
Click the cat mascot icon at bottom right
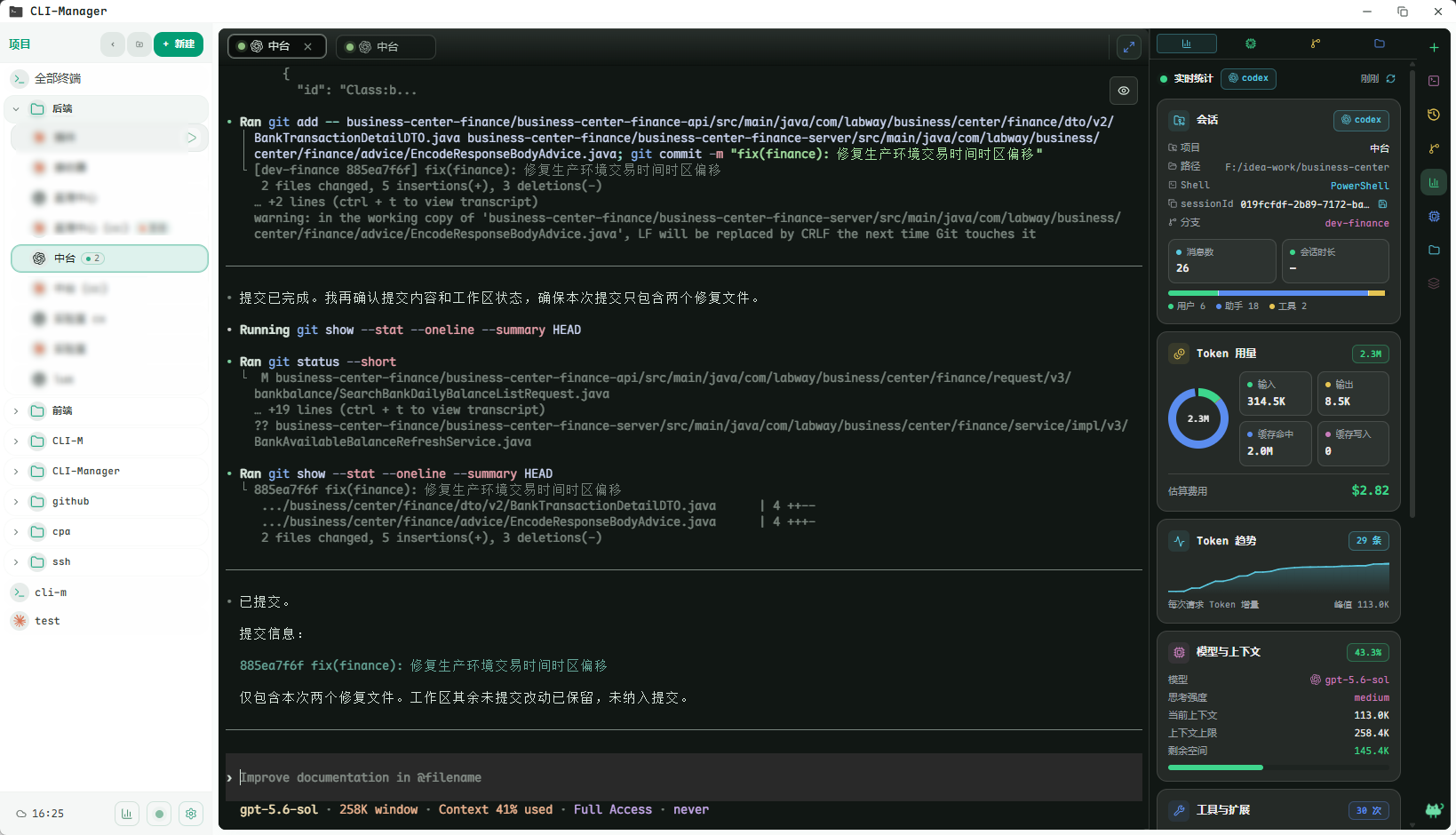(1434, 809)
